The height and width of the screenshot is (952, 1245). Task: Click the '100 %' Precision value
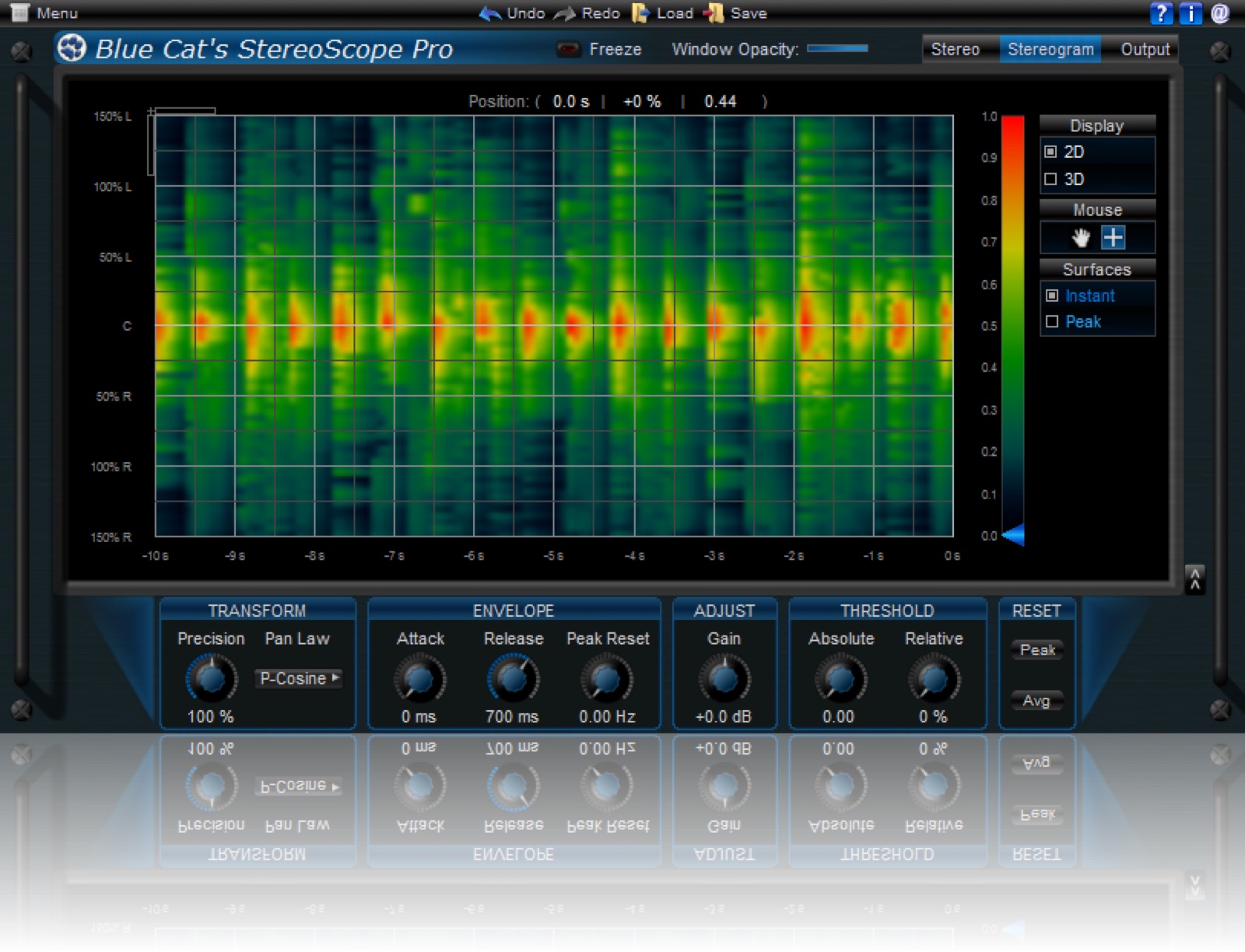tap(210, 716)
